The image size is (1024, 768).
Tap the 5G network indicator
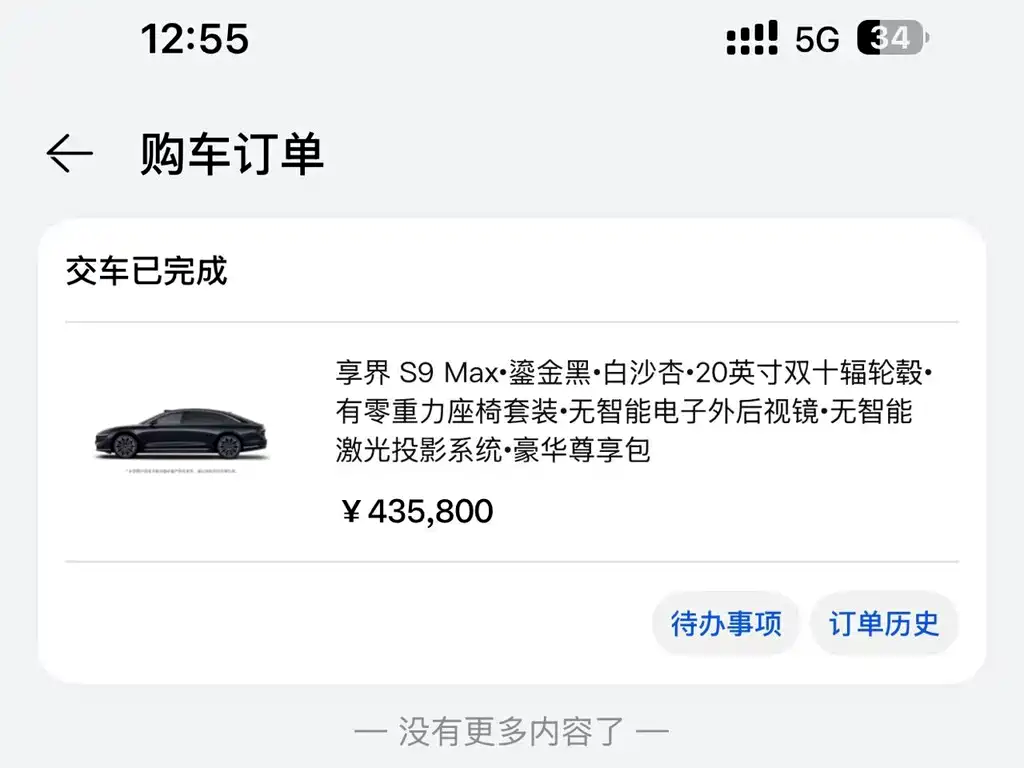pos(816,40)
